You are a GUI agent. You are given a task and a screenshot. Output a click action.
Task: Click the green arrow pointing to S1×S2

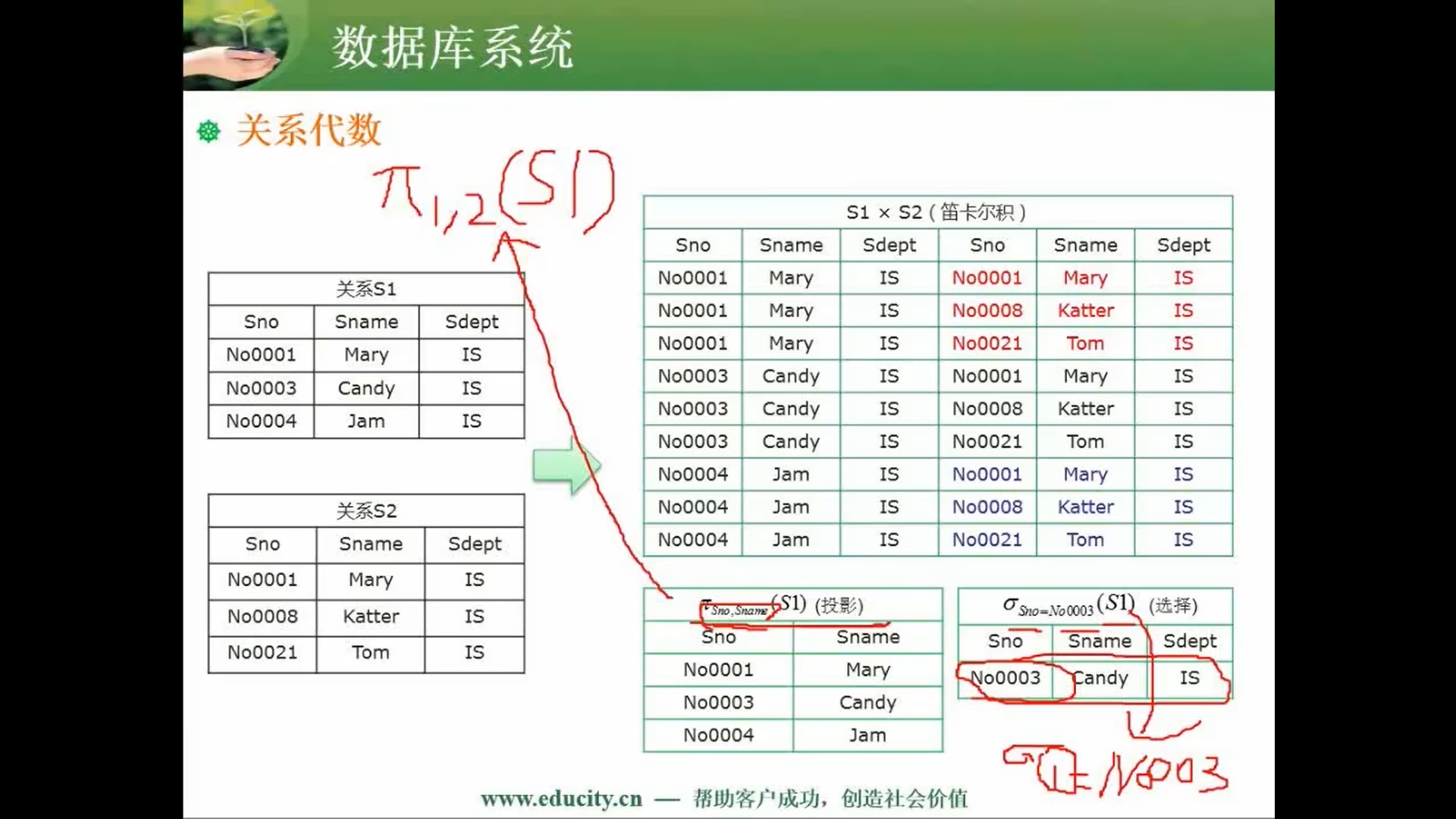click(x=566, y=464)
